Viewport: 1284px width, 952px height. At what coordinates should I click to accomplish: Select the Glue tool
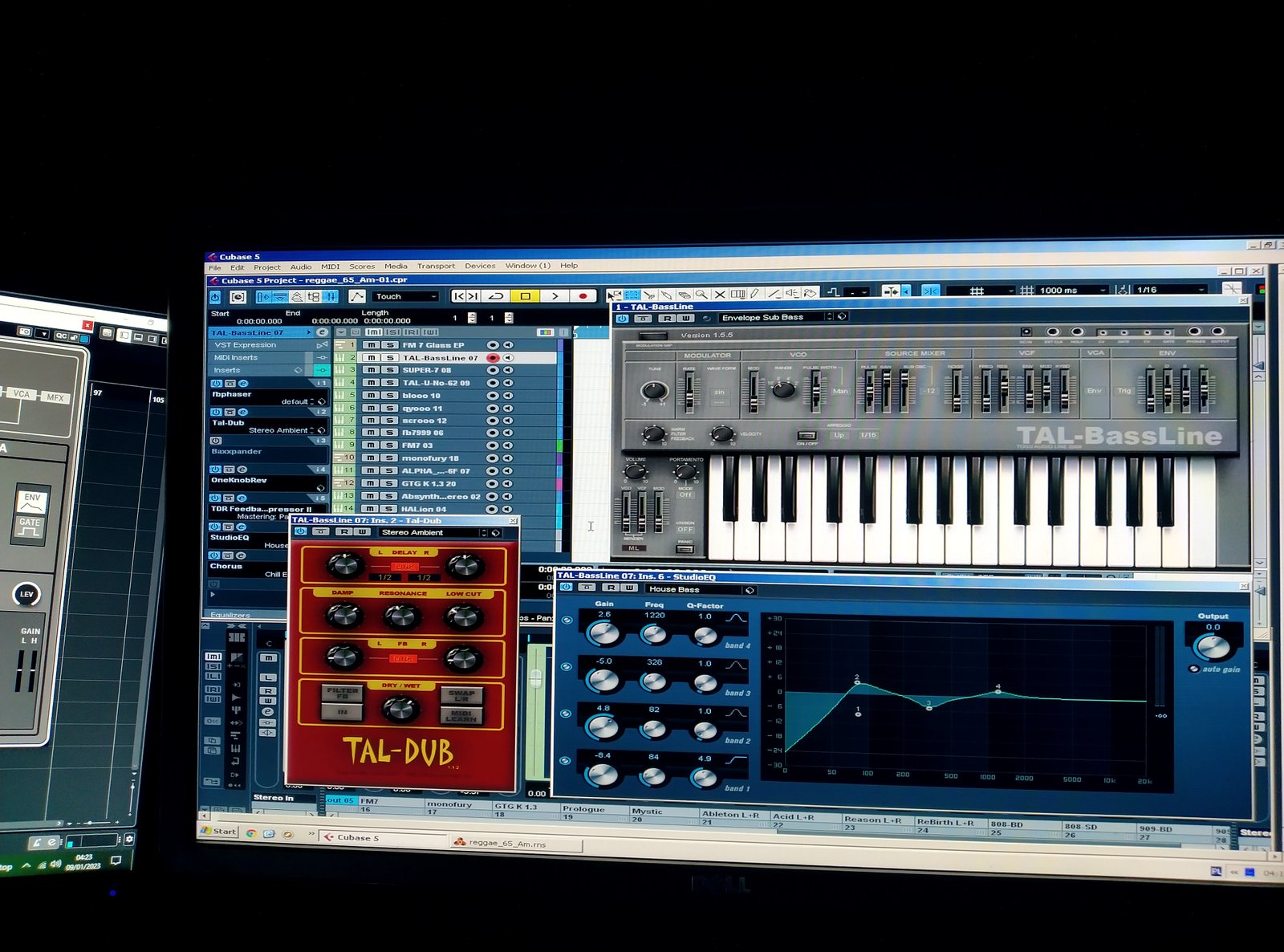click(x=666, y=295)
